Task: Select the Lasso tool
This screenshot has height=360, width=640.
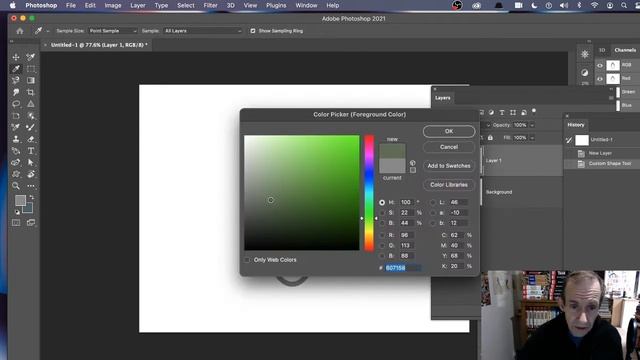Action: [x=16, y=104]
